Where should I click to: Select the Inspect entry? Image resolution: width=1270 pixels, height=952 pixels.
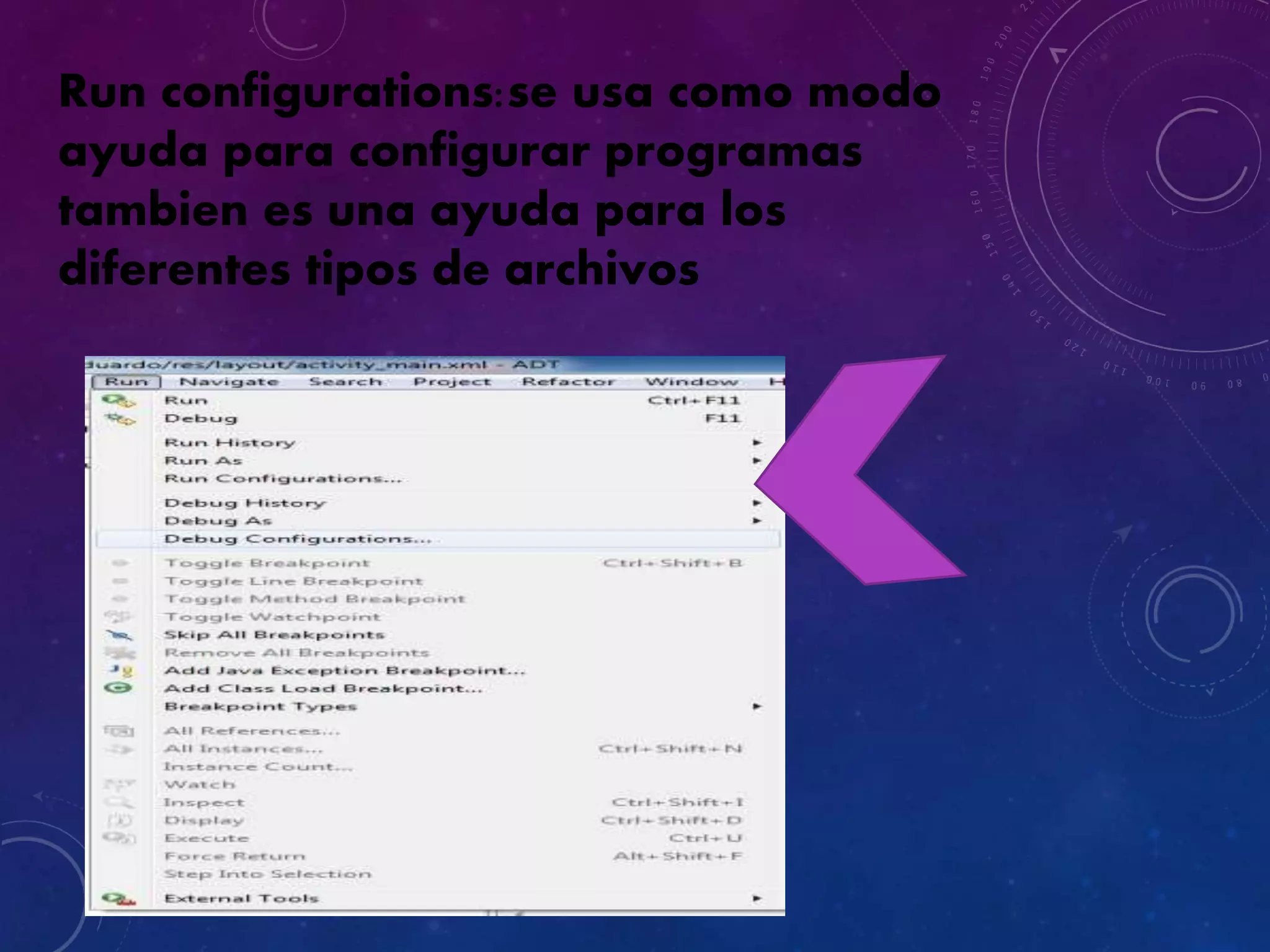coord(437,803)
